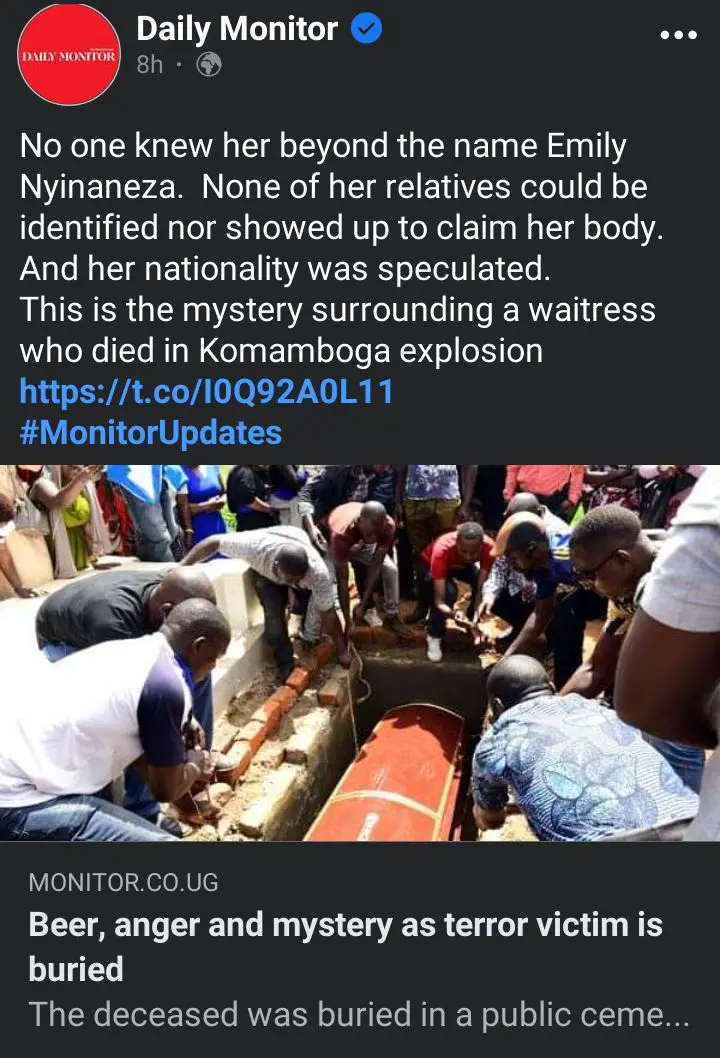Click sentence 'This is the mystery surrounding'
Viewport: 720px width, 1058px height.
click(x=337, y=310)
